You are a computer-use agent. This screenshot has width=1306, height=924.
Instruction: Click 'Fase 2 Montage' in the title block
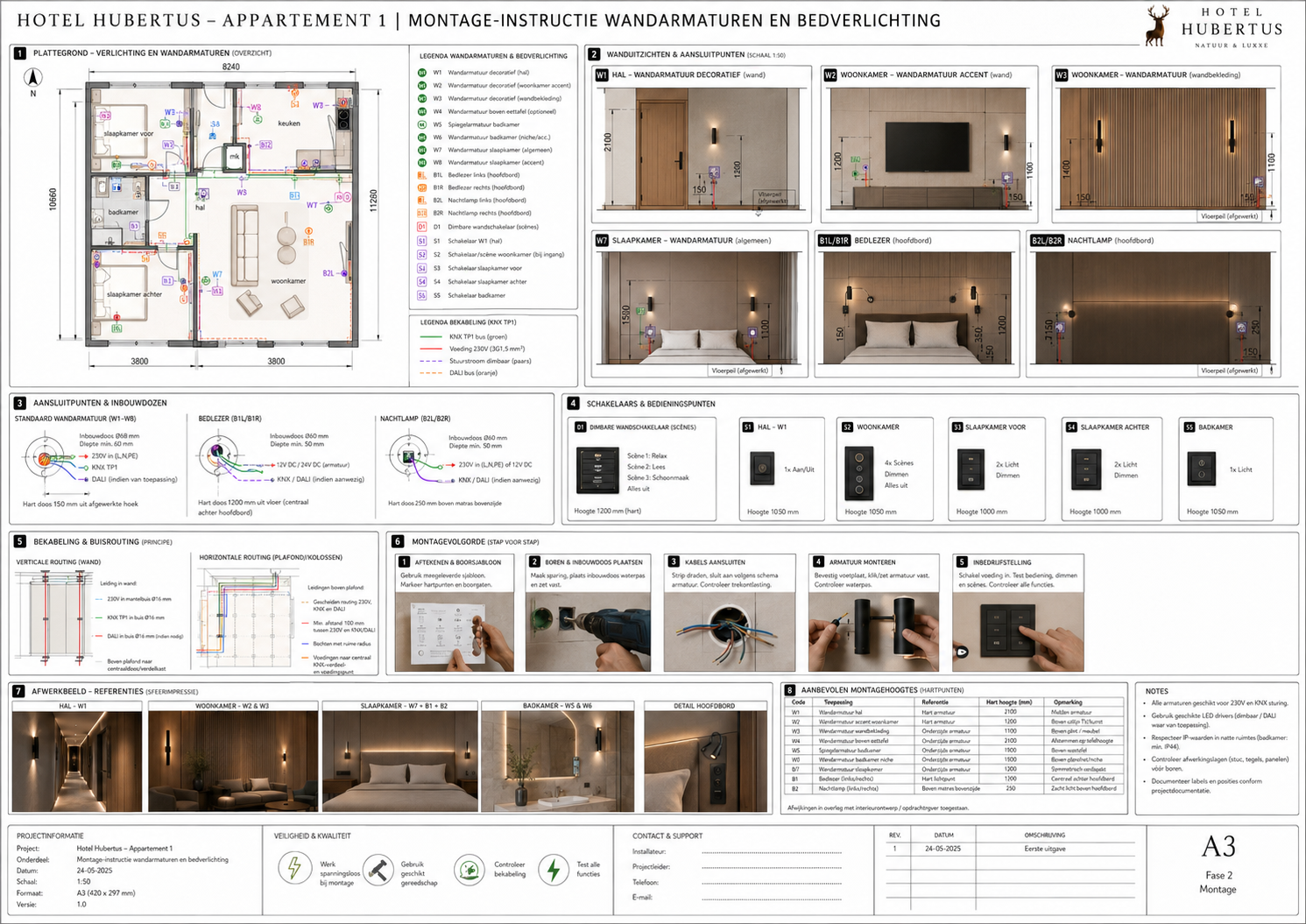point(1218,882)
